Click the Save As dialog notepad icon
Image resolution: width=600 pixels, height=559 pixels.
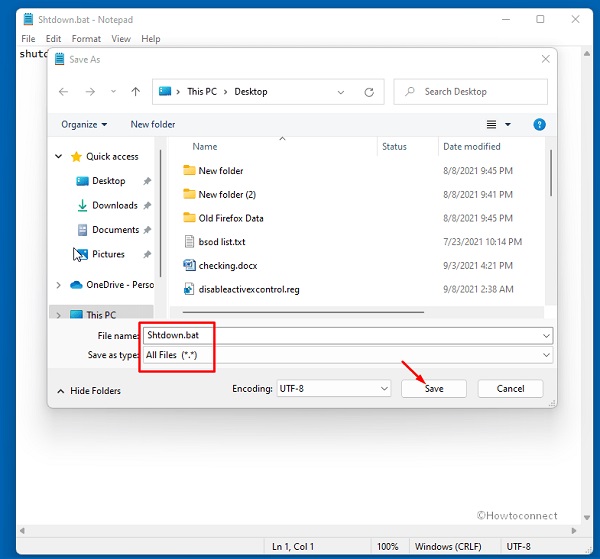(x=59, y=59)
